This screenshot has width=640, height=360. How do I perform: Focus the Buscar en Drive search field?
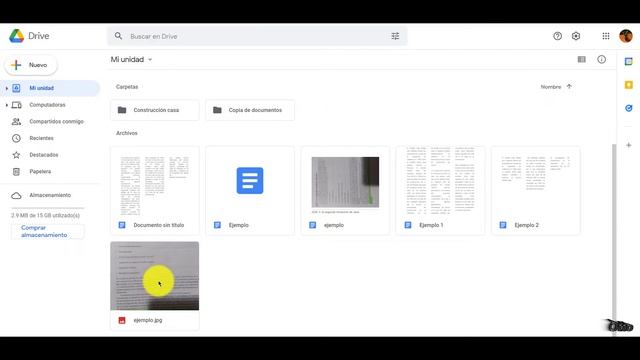tap(257, 36)
